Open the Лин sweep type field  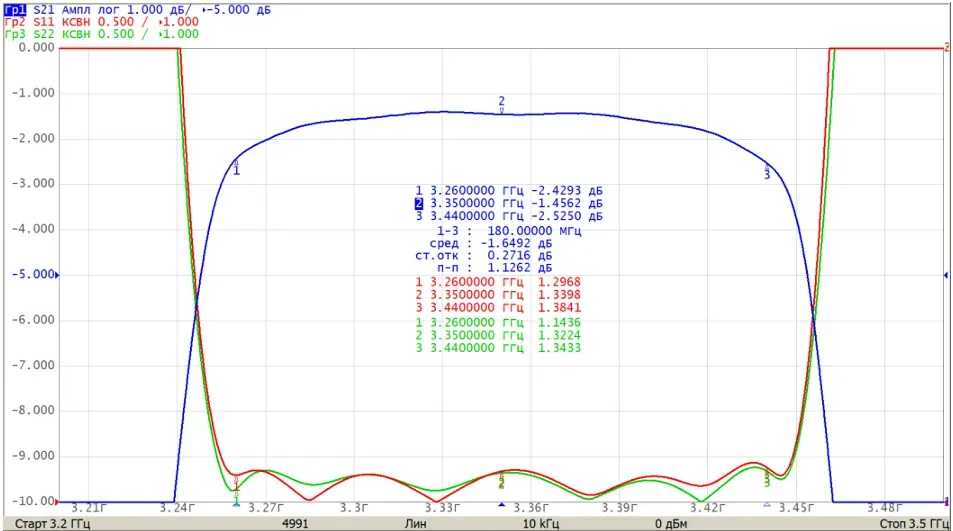click(x=416, y=524)
